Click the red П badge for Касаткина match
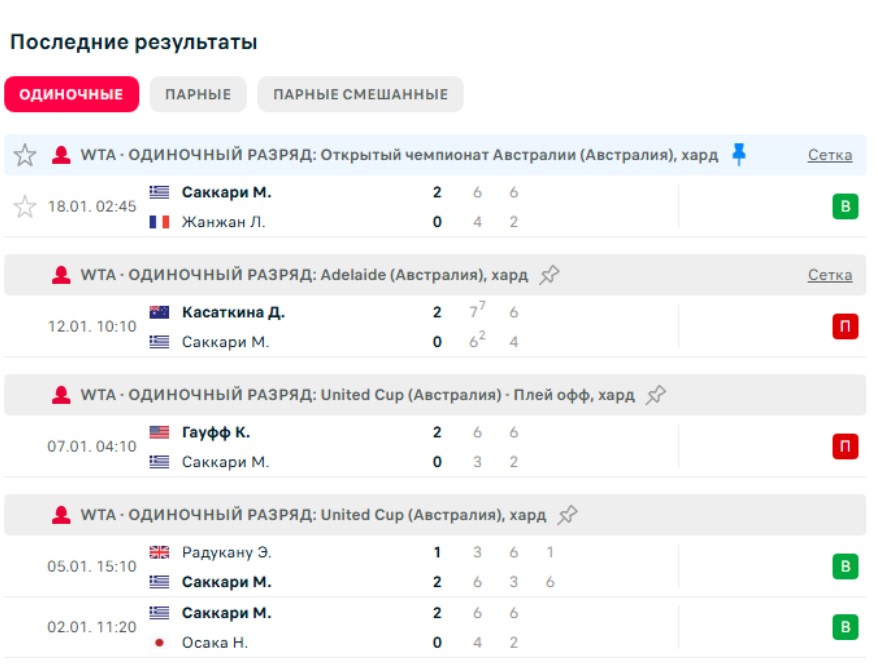The height and width of the screenshot is (671, 878). [845, 327]
